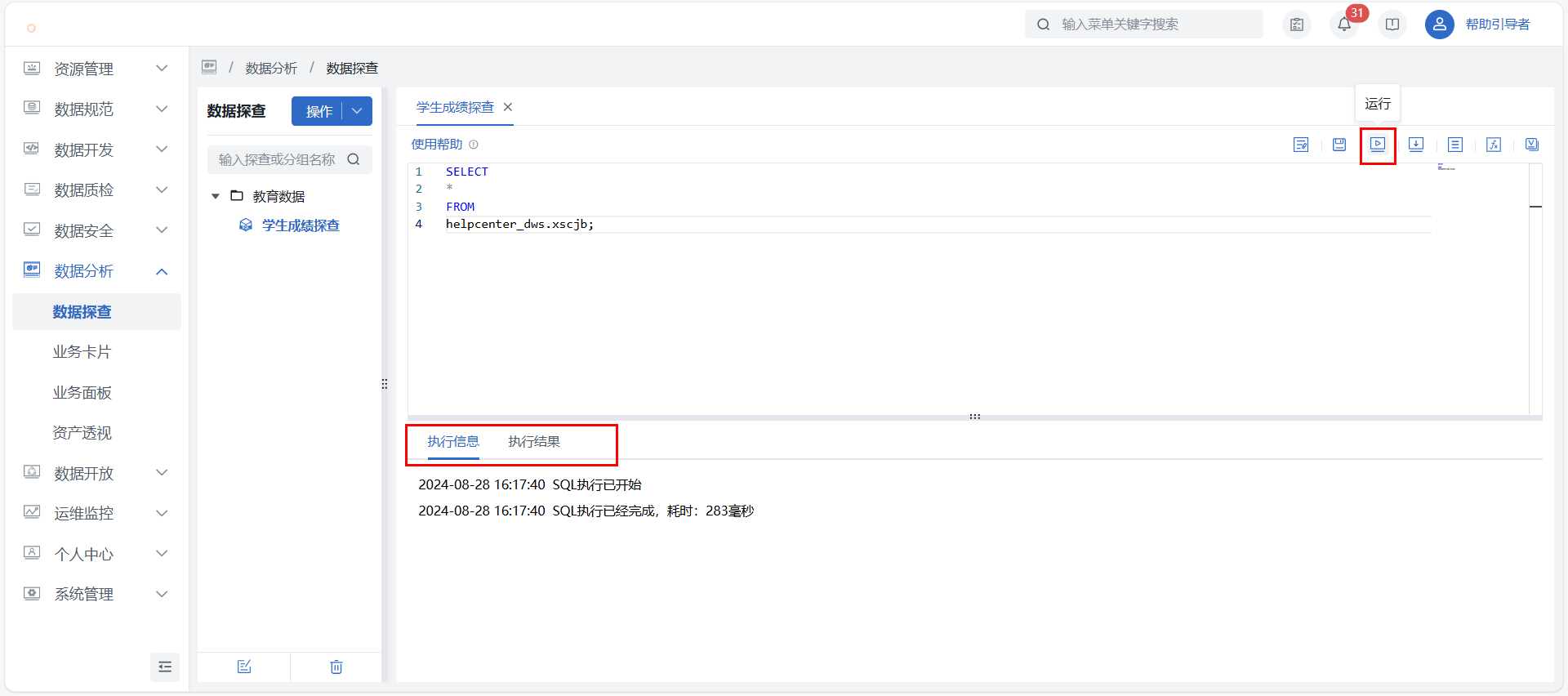Image resolution: width=1568 pixels, height=696 pixels.
Task: Click the 帮助引导者 username
Action: coord(1498,25)
